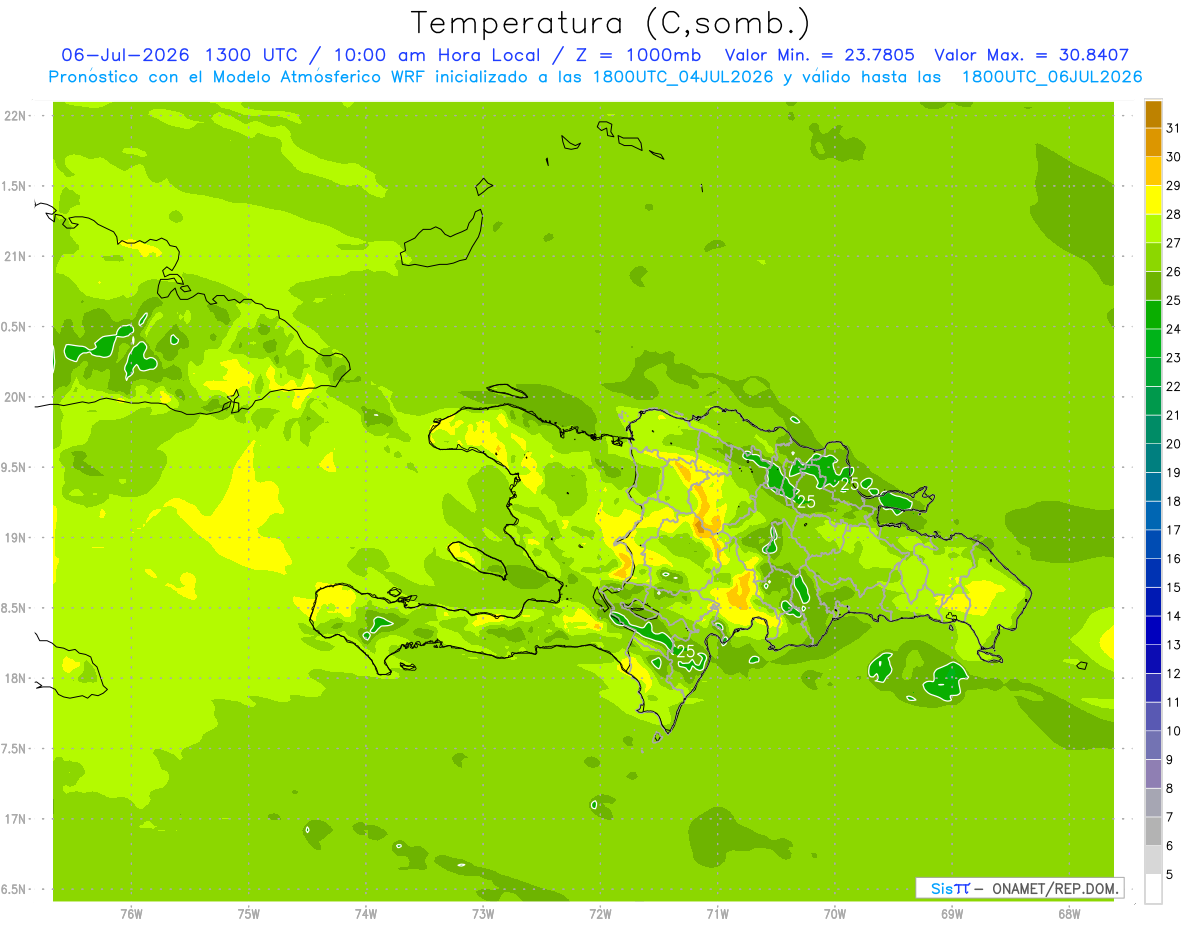This screenshot has width=1200, height=927.
Task: Pick the orange swatch between 30 and 31
Action: 1153,142
